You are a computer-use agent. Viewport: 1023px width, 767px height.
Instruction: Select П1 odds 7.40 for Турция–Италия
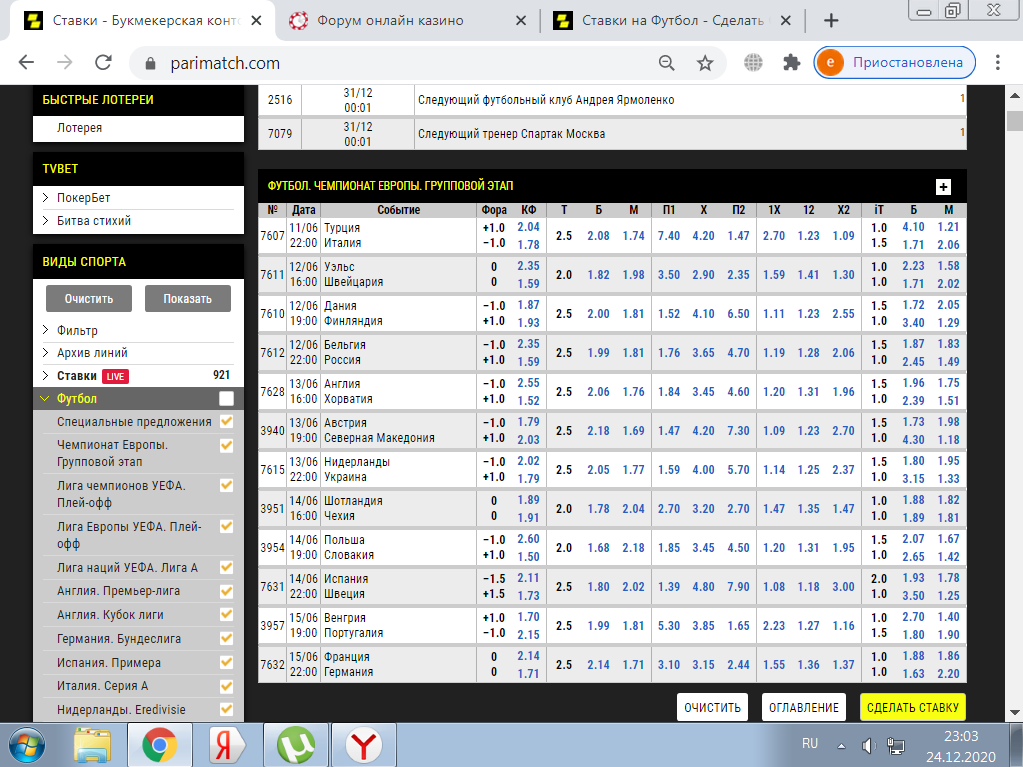669,235
